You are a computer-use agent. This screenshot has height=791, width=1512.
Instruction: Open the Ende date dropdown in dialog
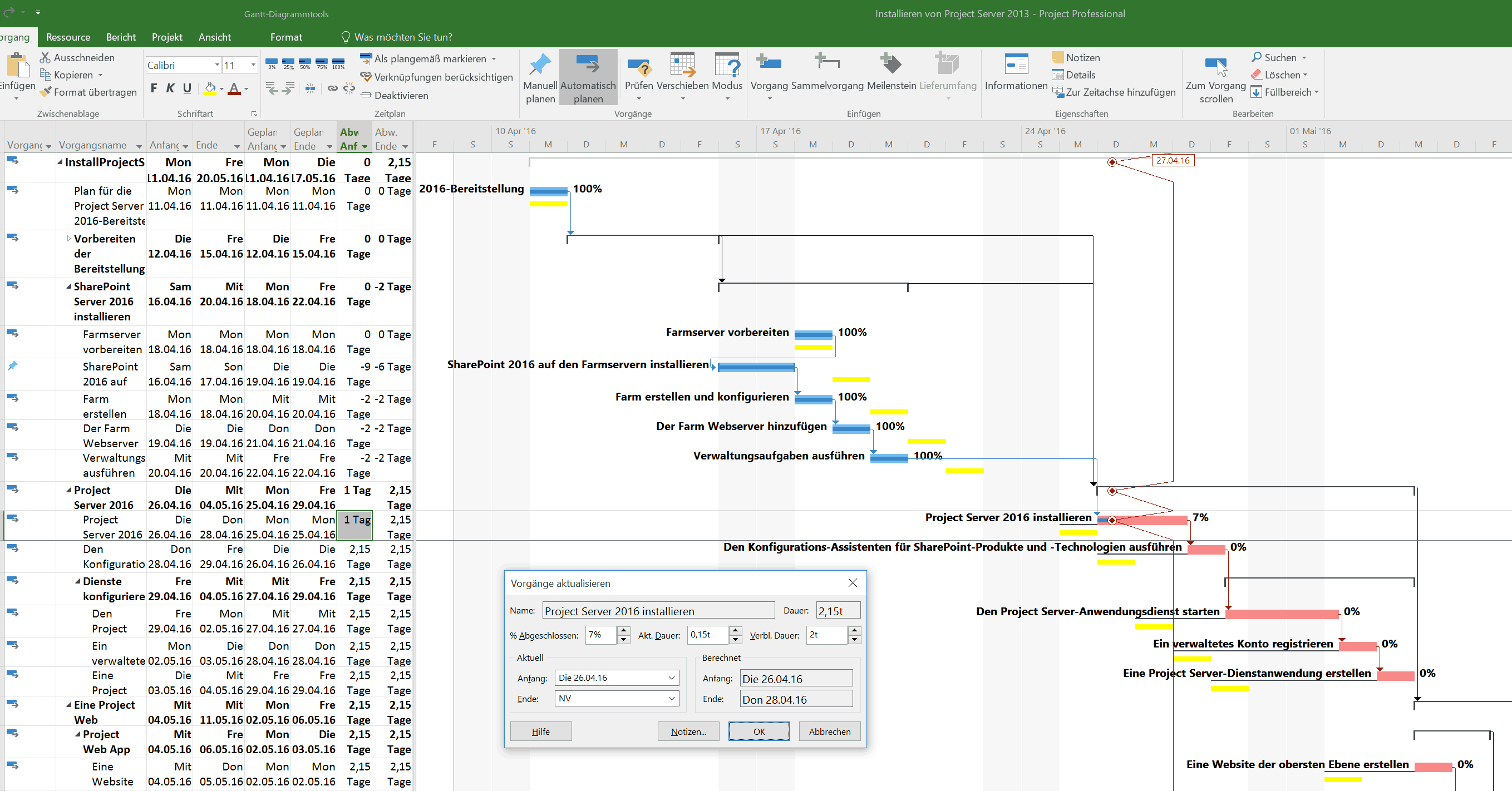tap(672, 698)
